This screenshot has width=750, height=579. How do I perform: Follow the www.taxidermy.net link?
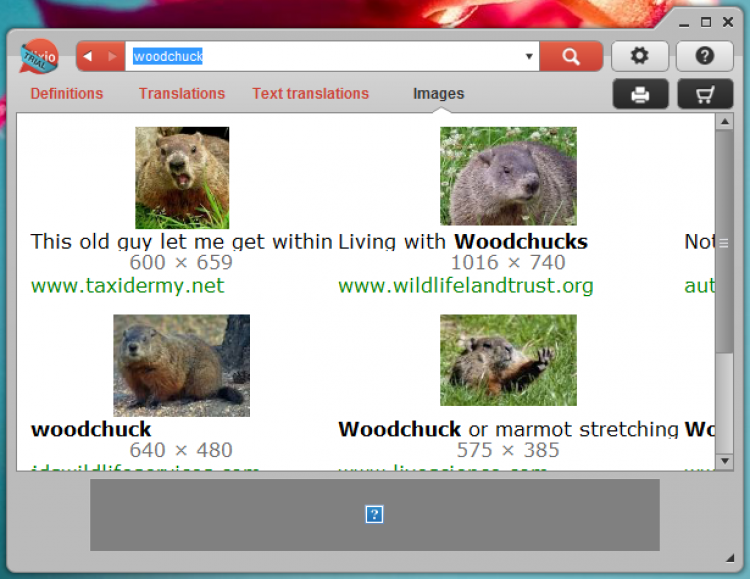tap(127, 286)
